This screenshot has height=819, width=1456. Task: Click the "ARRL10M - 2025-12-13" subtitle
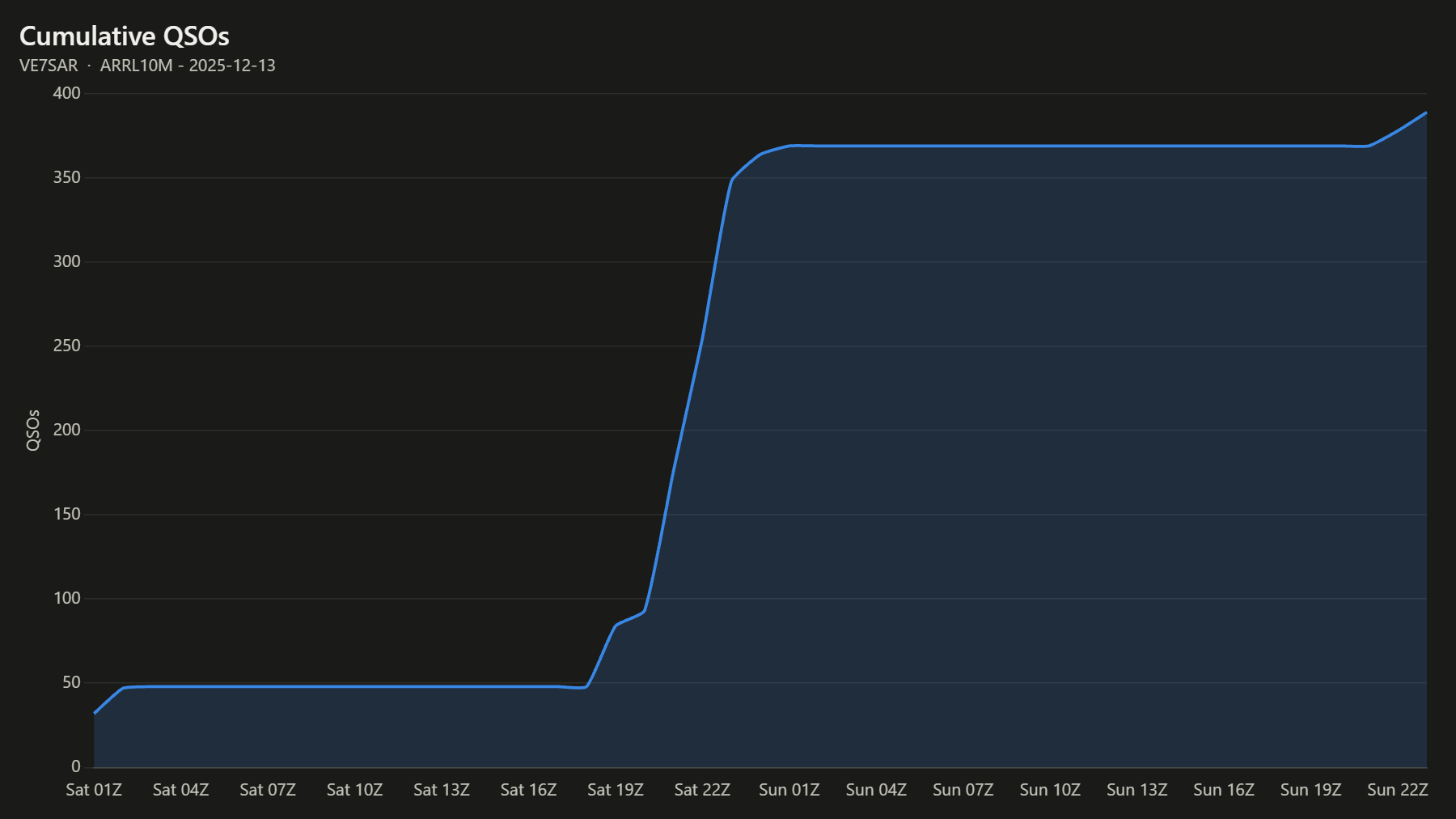point(188,66)
